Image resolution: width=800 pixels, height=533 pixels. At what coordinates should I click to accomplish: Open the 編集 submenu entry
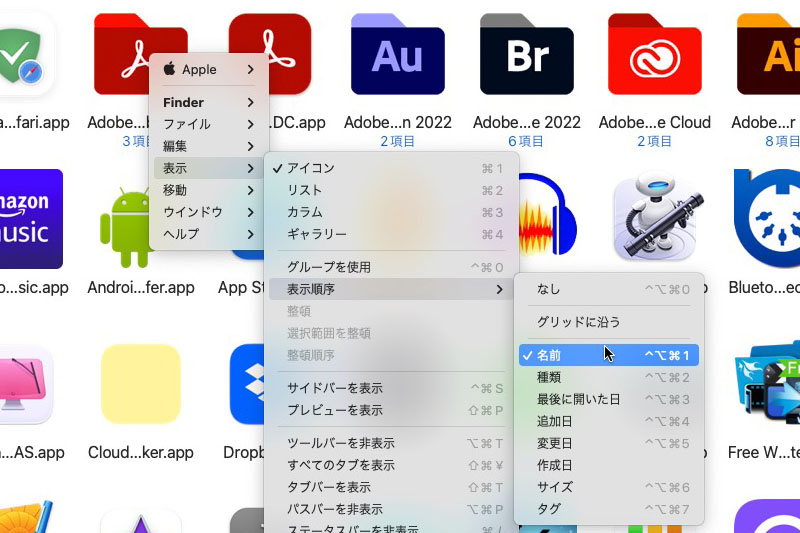(209, 146)
